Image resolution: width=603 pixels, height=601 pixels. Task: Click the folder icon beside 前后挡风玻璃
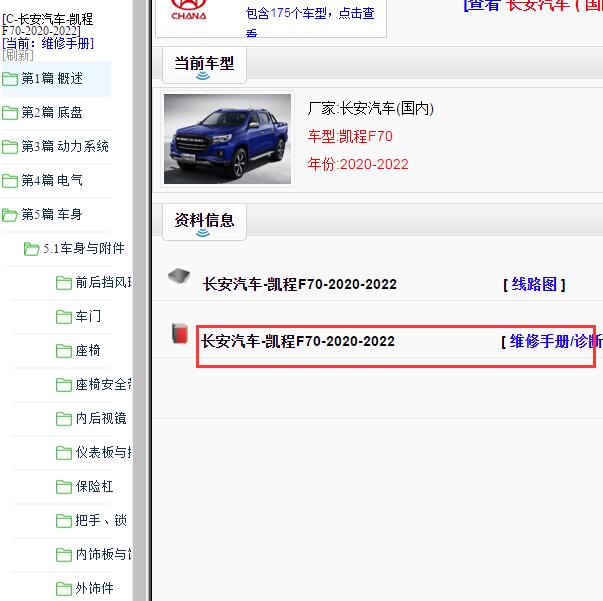click(x=64, y=283)
